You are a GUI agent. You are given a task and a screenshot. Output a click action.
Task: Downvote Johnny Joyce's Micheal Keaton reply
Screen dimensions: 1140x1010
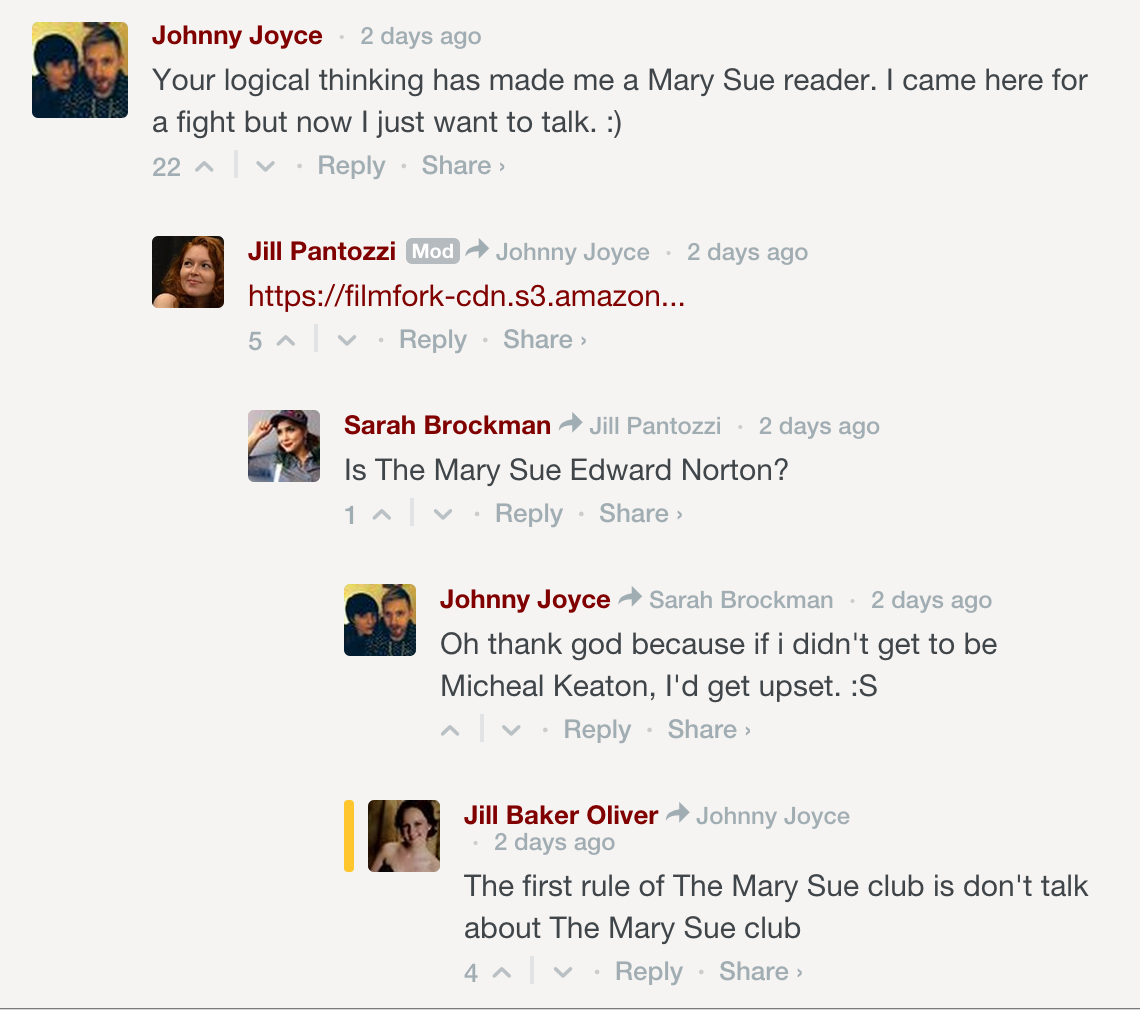pos(511,730)
